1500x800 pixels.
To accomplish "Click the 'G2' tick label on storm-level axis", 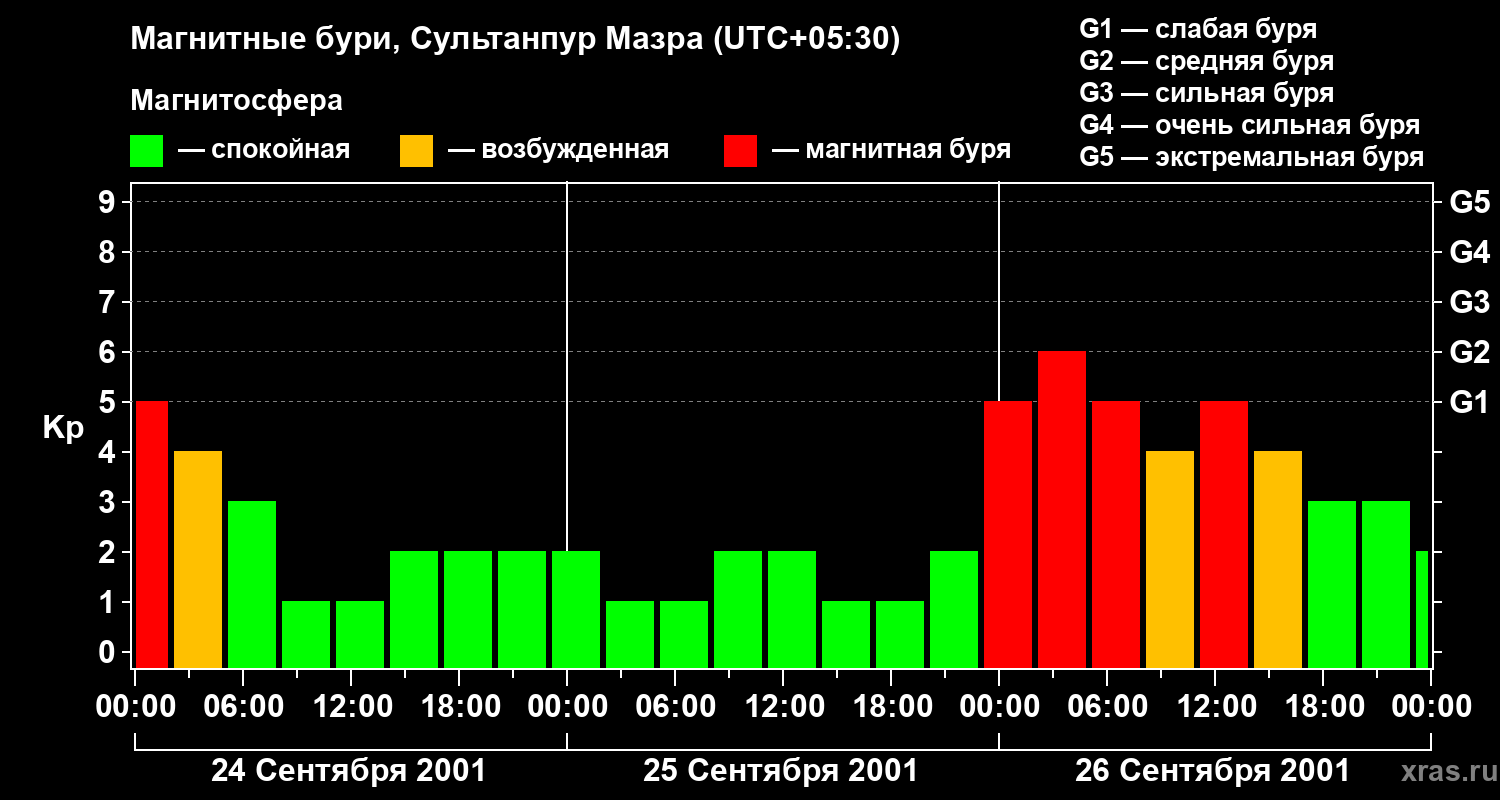I will tap(1470, 352).
